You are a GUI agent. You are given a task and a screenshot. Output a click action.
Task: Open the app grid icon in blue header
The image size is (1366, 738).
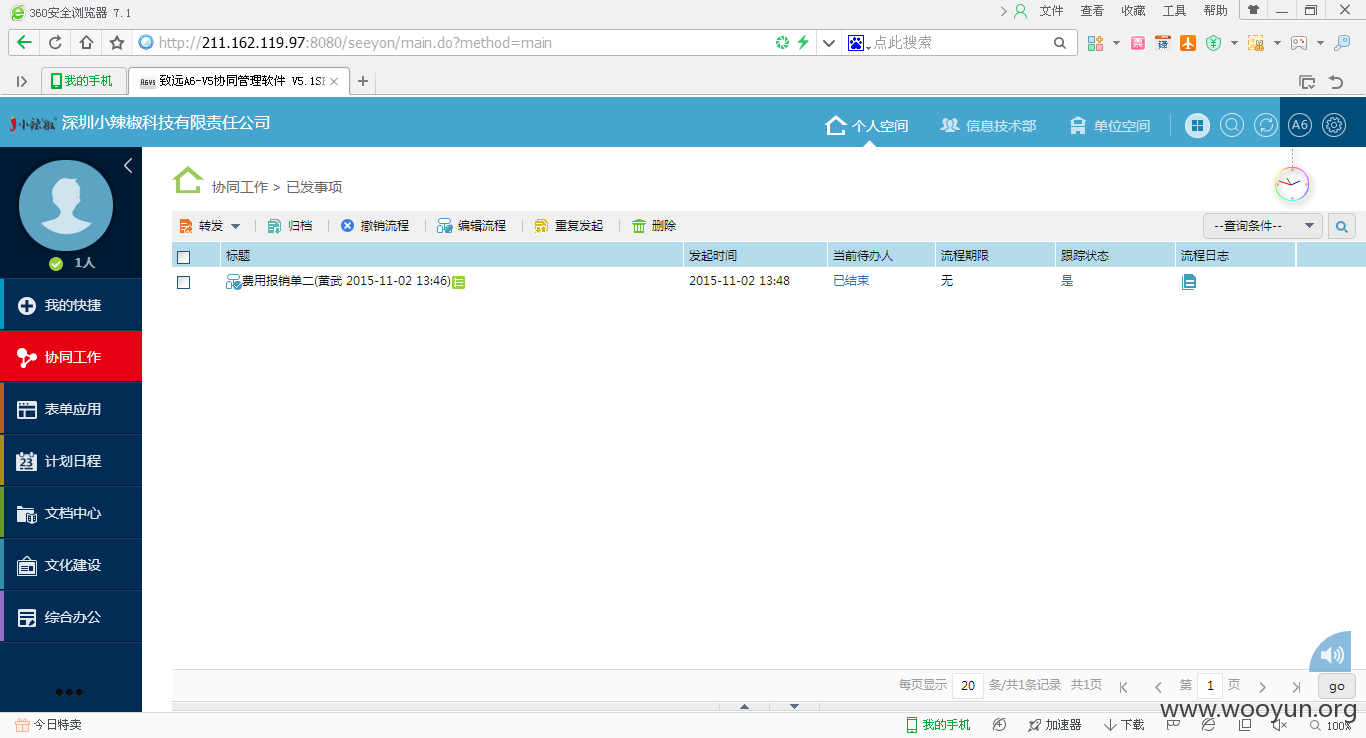point(1197,125)
